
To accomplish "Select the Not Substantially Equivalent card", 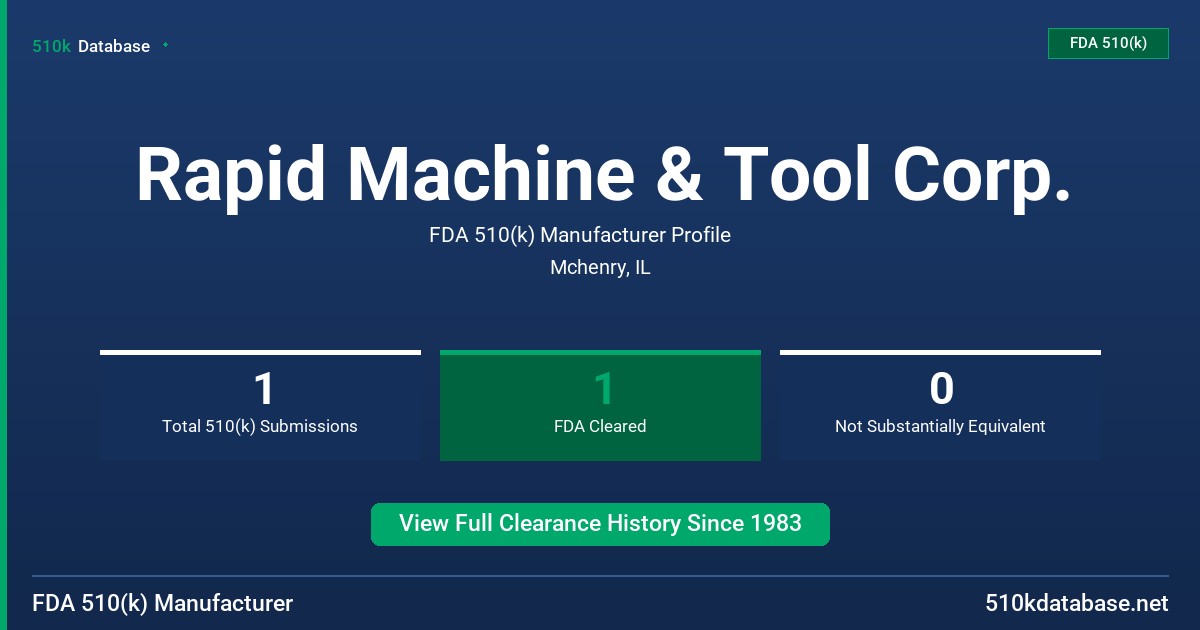I will coord(940,405).
